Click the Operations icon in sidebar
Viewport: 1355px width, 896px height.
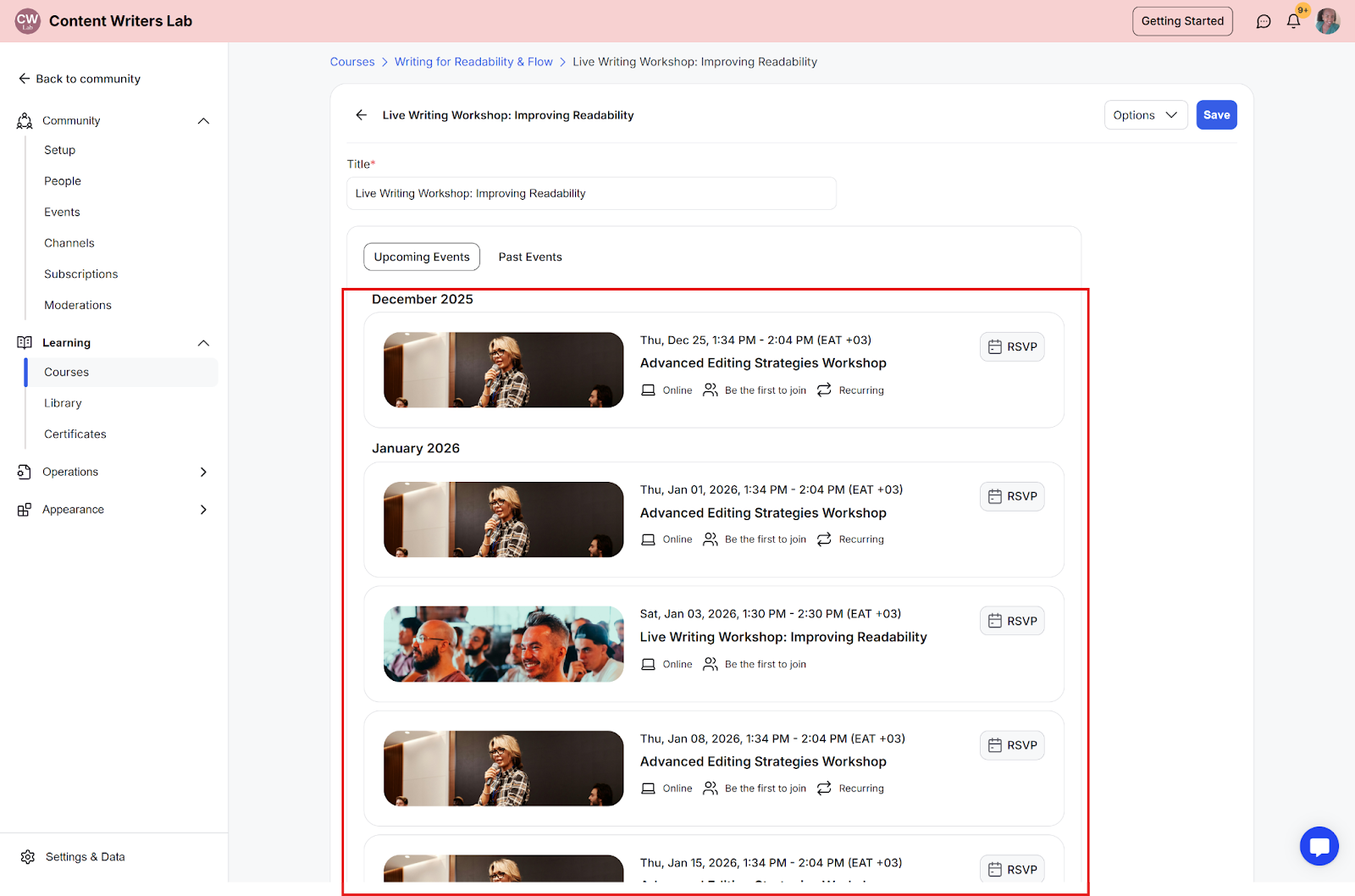tap(25, 472)
